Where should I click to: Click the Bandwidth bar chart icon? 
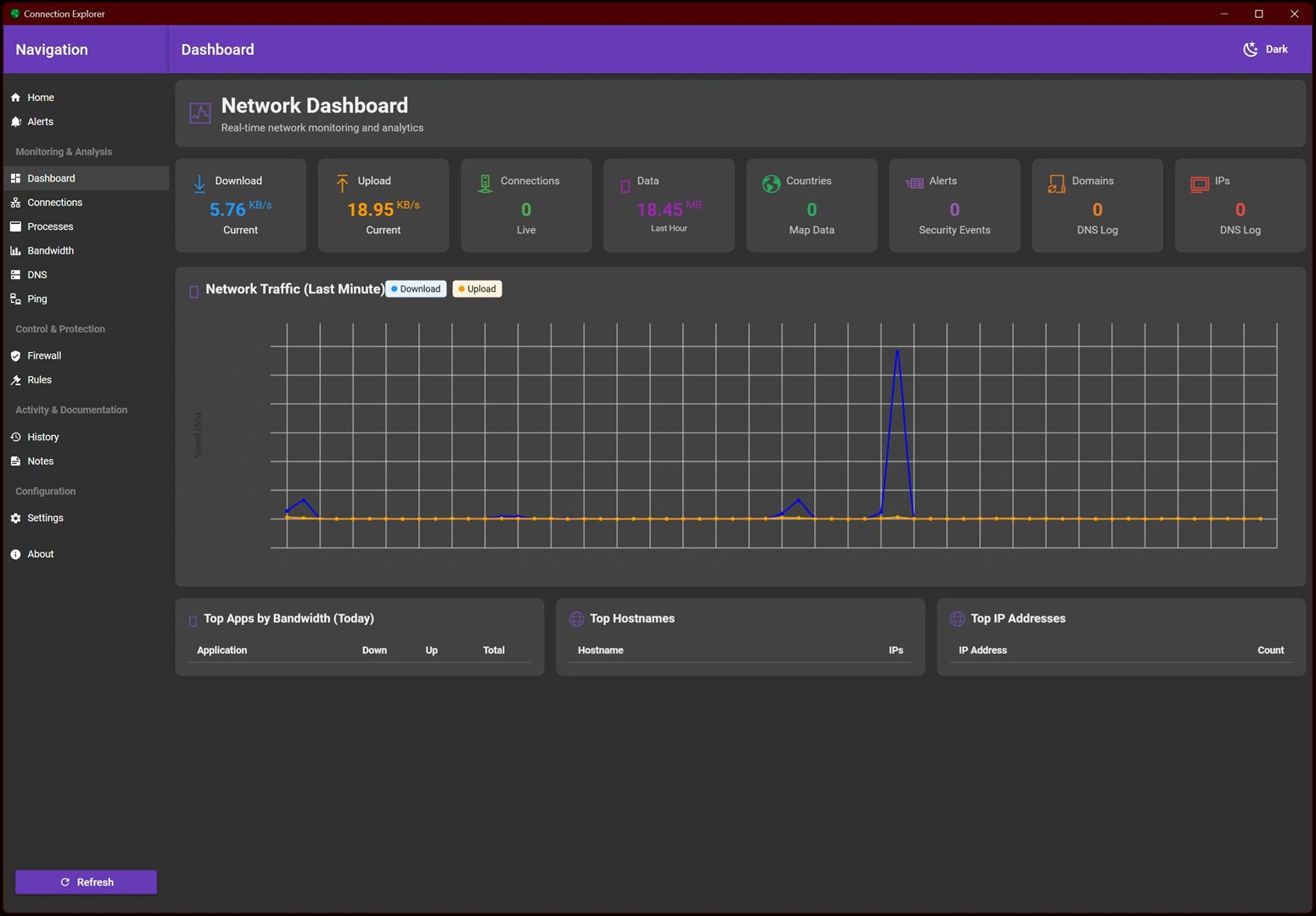point(15,251)
